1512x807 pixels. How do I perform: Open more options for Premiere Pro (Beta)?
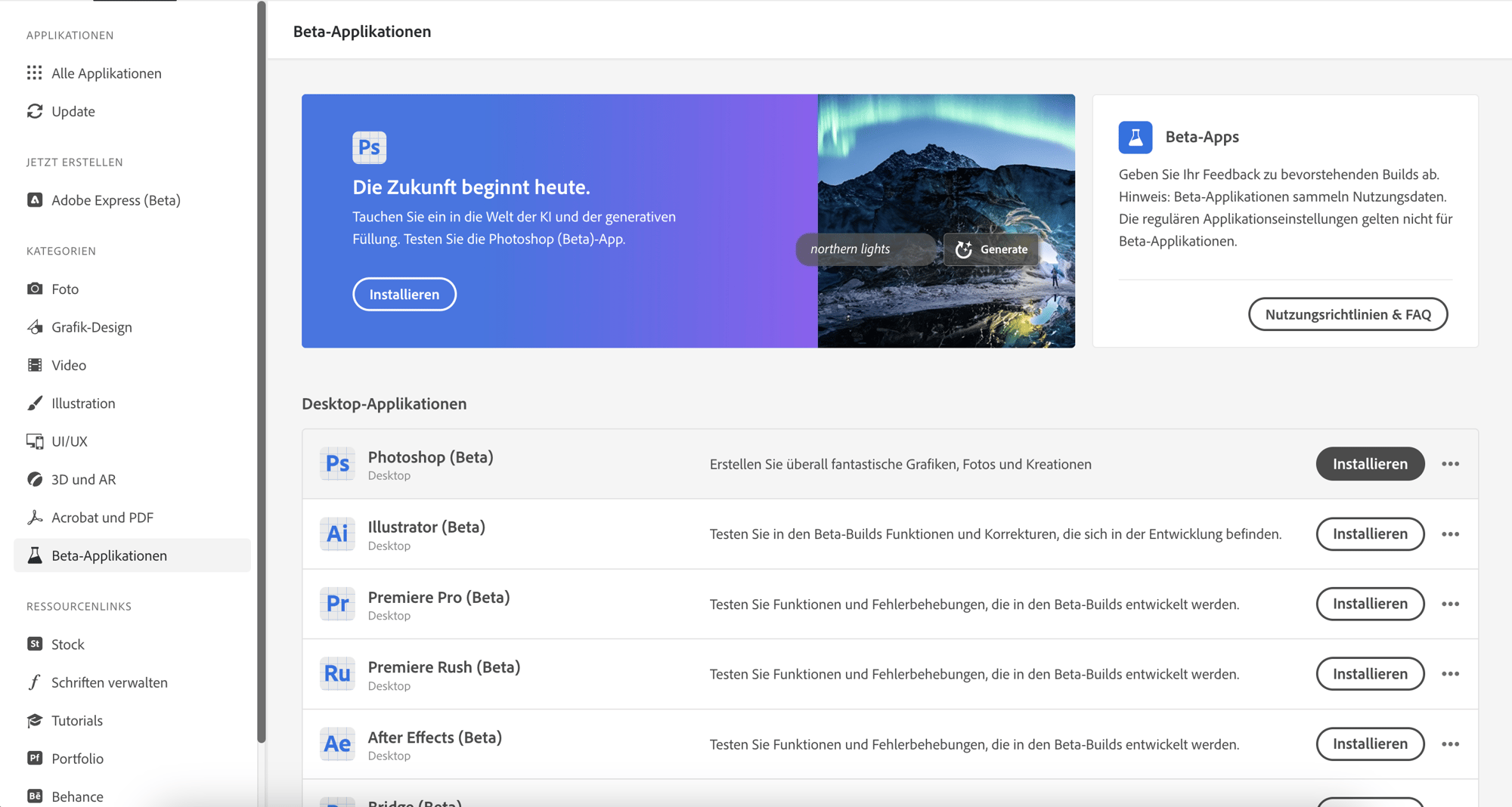(x=1450, y=604)
